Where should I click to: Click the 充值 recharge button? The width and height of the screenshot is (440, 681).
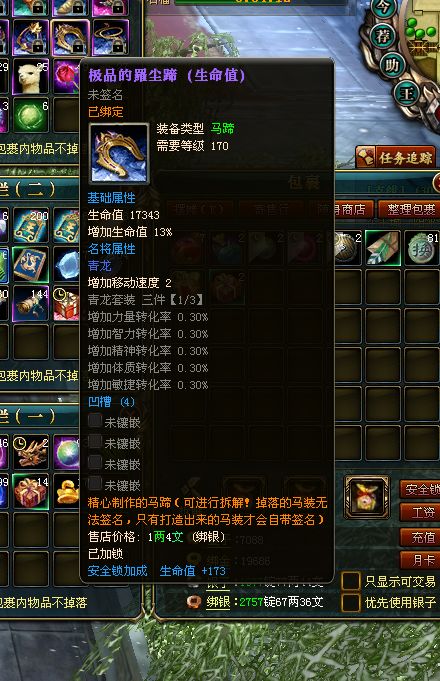click(x=420, y=537)
